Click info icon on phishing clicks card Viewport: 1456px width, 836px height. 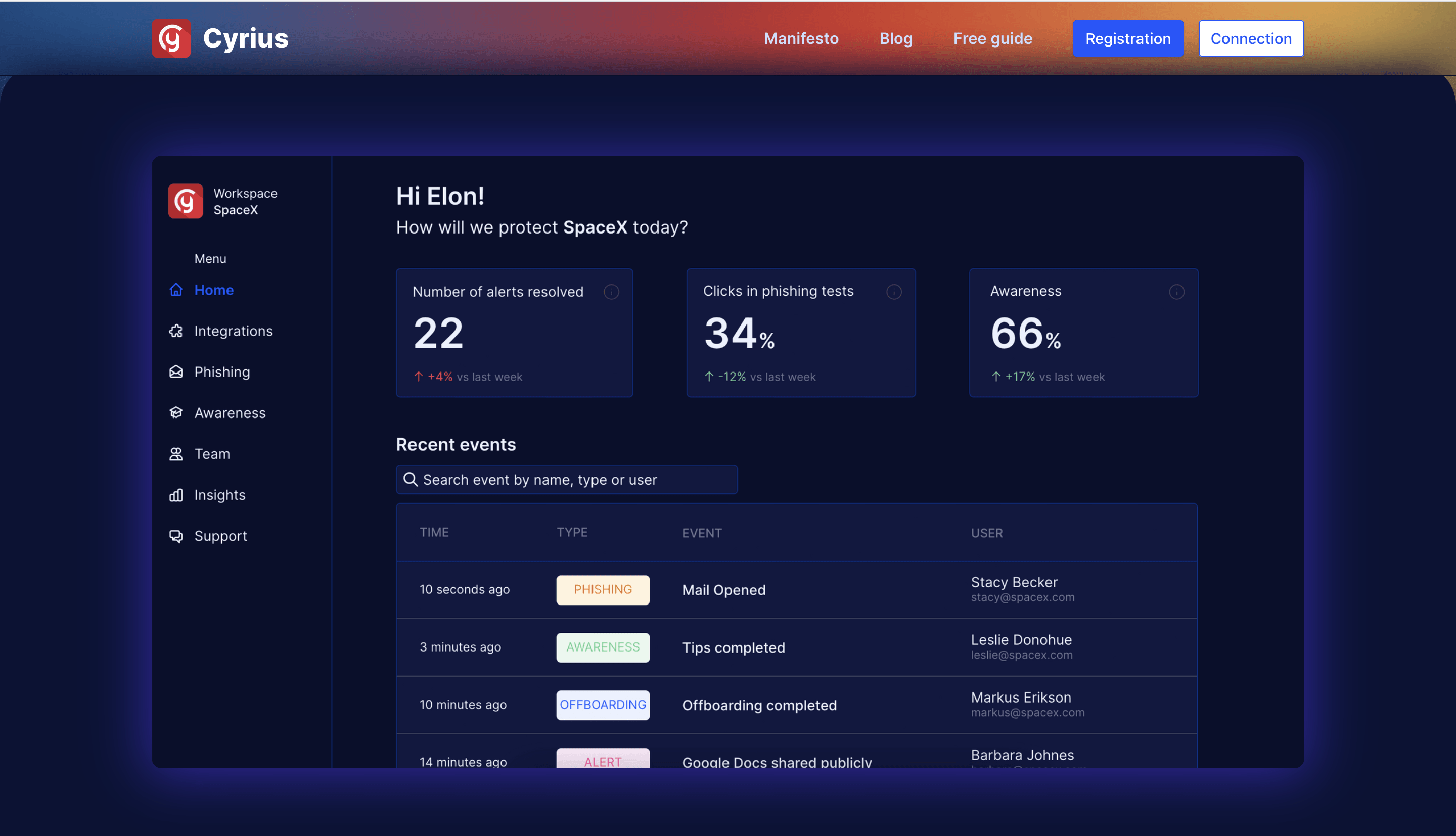coord(894,292)
